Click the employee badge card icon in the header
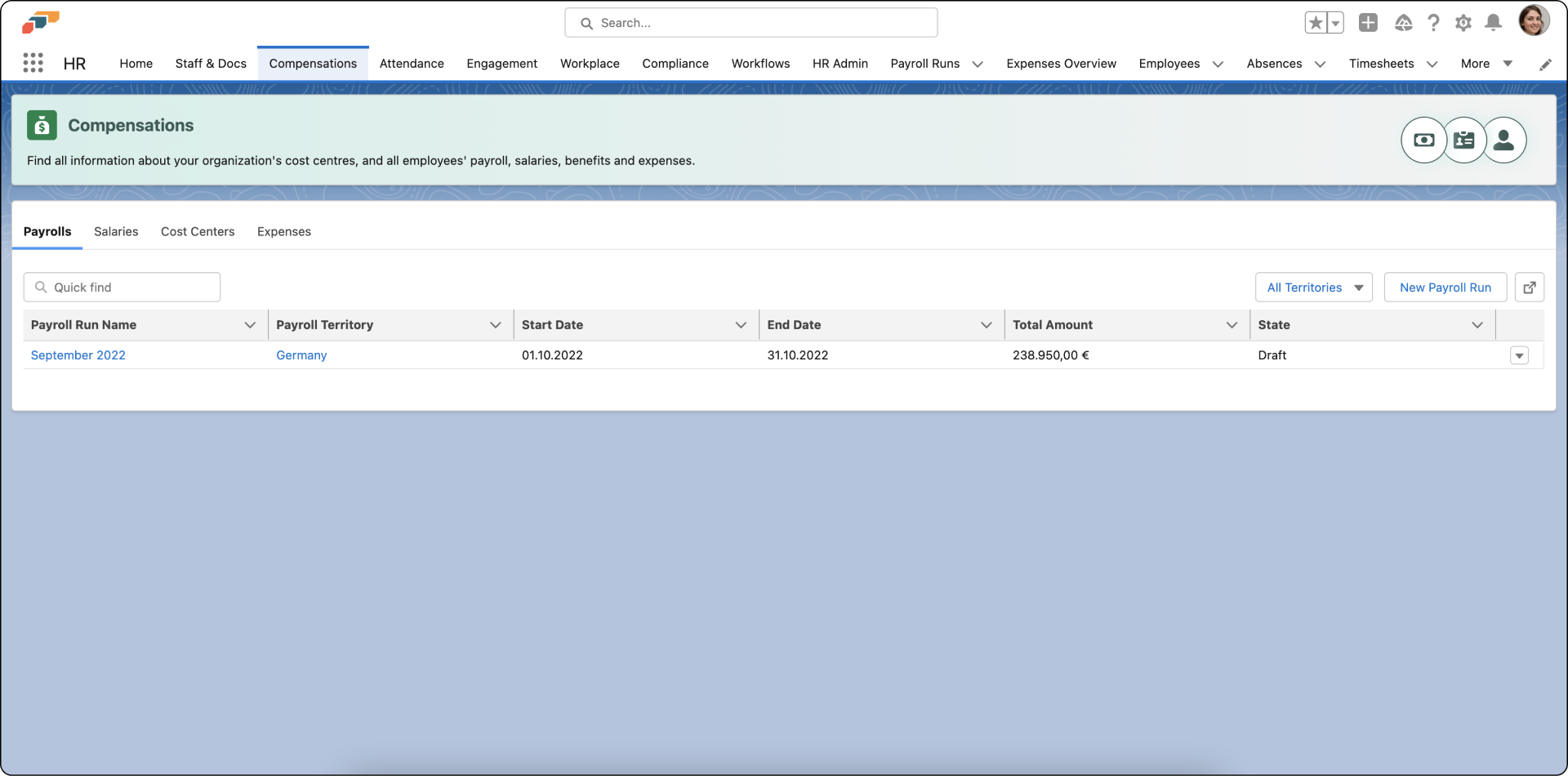Screen dimensions: 1568x776 point(1464,140)
